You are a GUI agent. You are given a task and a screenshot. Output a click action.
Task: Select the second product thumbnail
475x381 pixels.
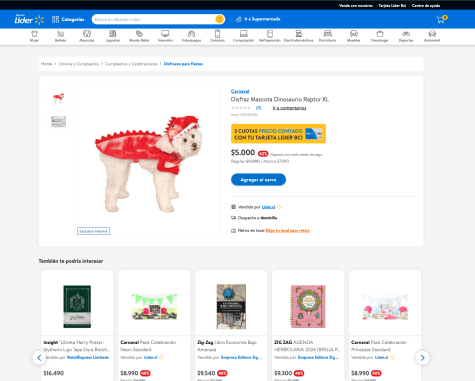[58, 122]
